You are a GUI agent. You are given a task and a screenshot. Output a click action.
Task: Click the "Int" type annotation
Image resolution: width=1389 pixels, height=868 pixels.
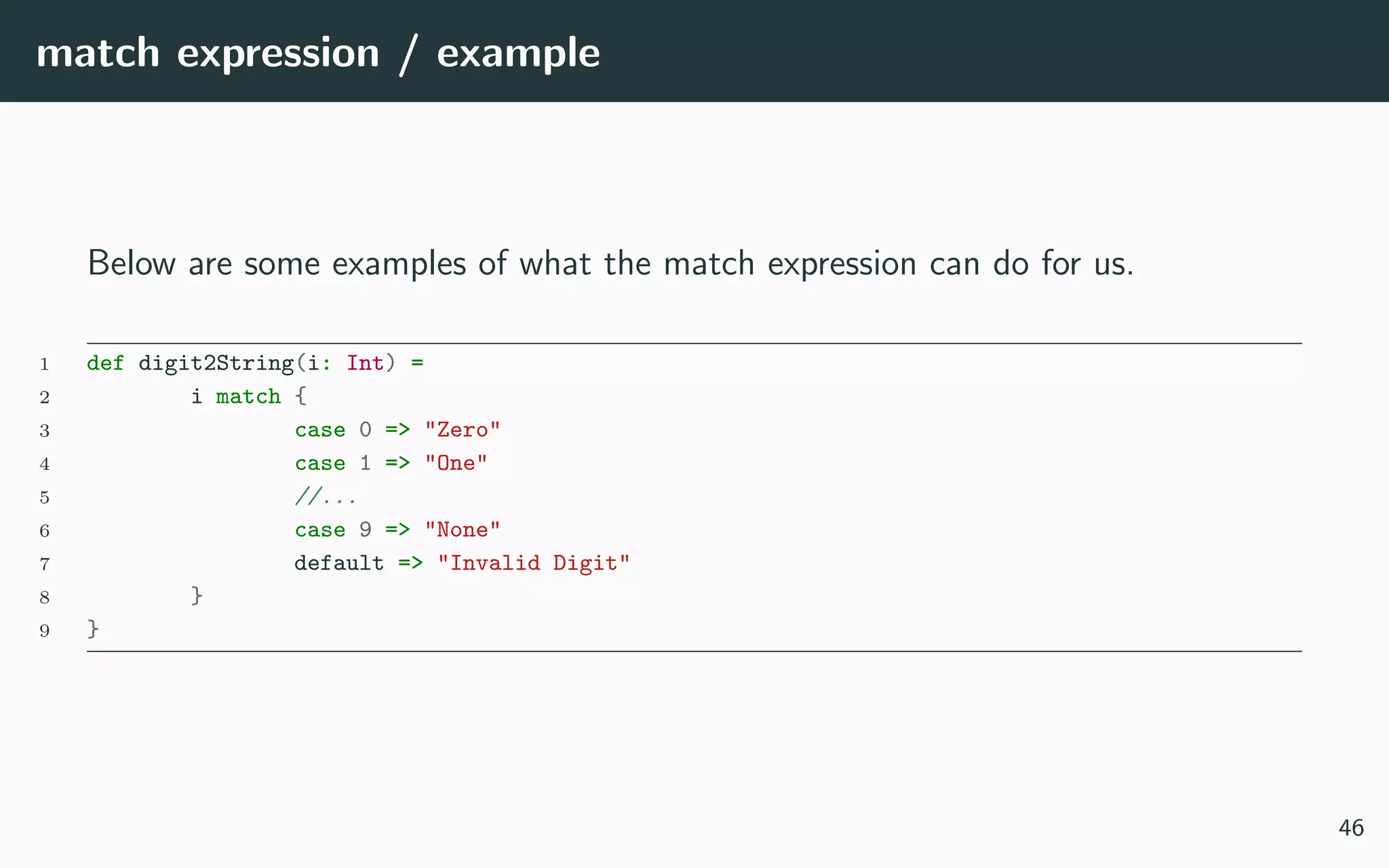(365, 363)
